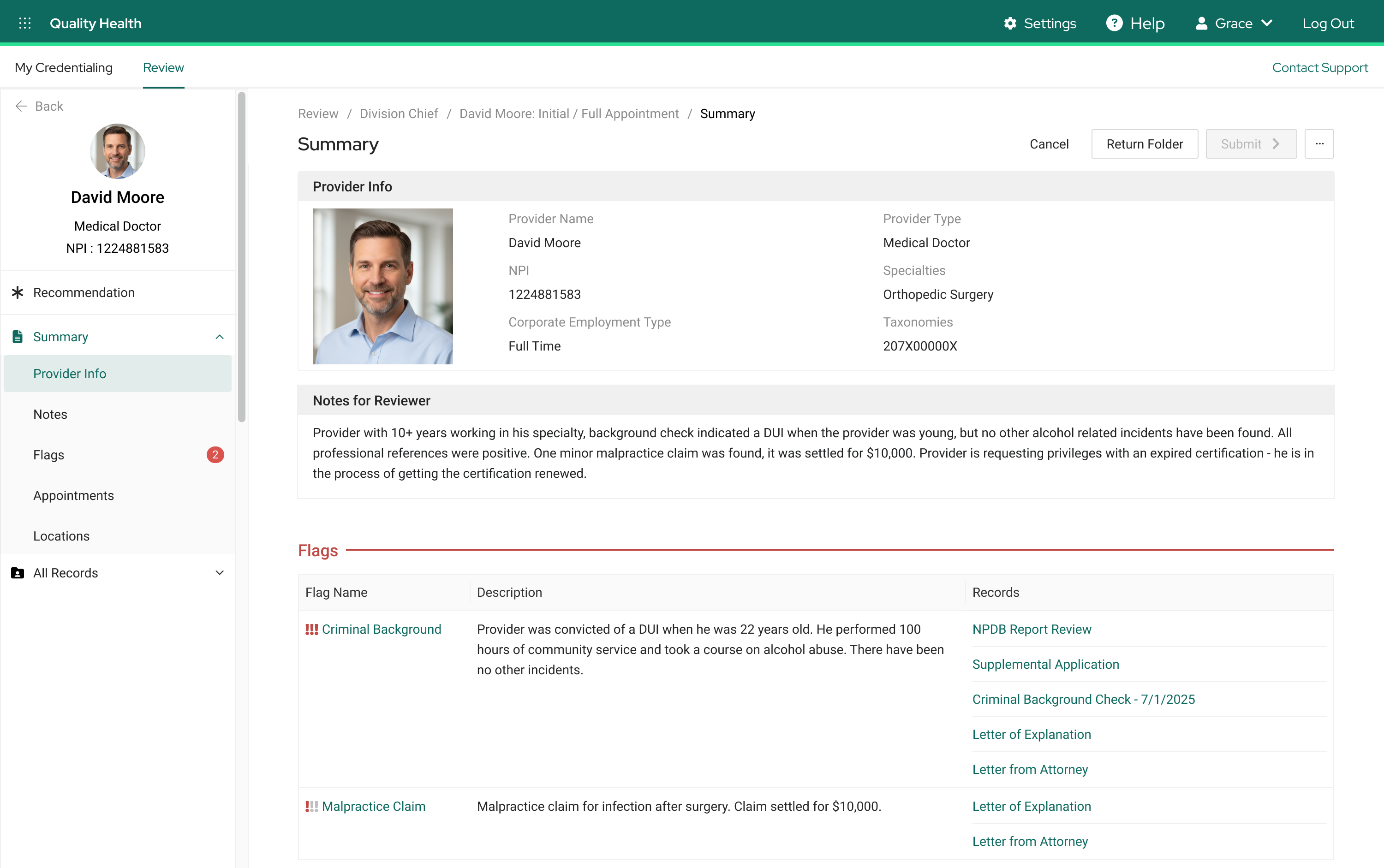Screen dimensions: 1384x868
Task: Open the more options ellipsis button
Action: (1319, 144)
